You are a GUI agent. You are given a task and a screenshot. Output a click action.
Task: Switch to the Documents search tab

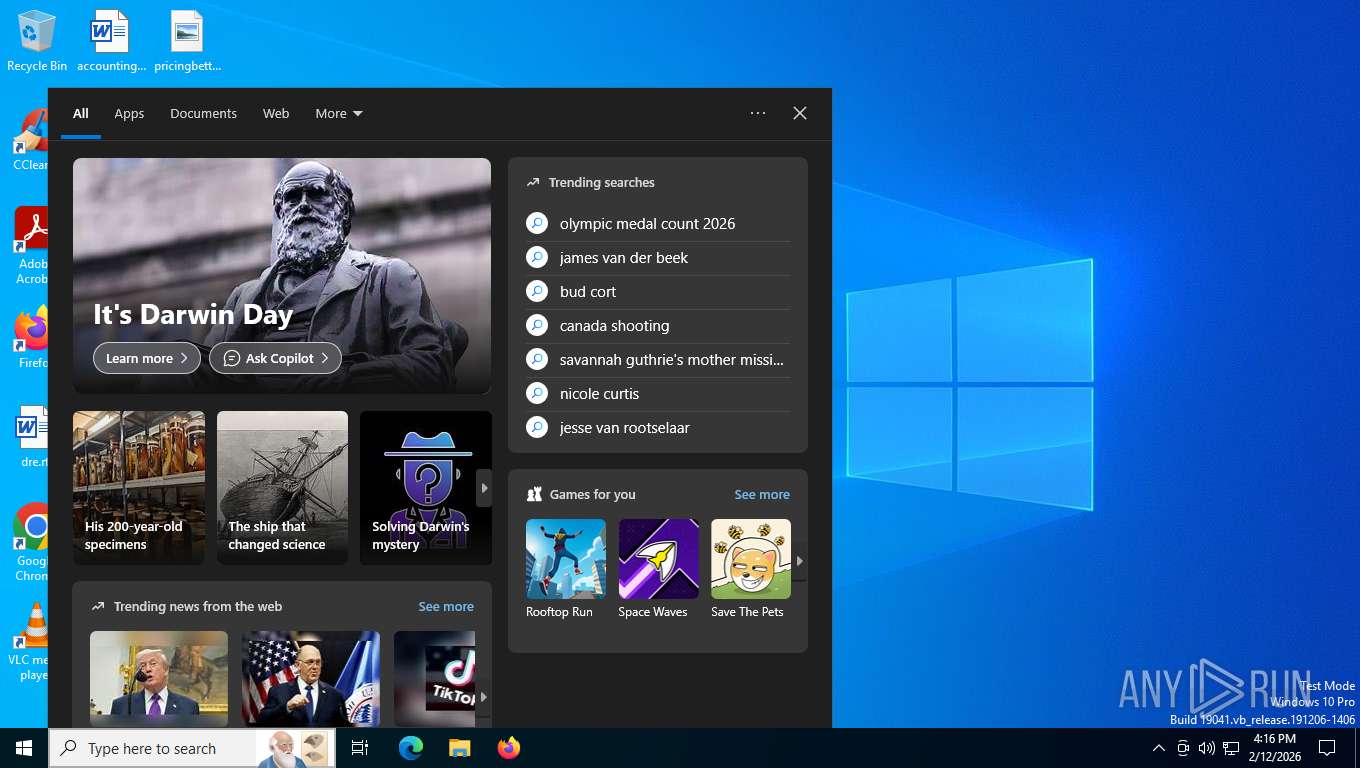[203, 113]
